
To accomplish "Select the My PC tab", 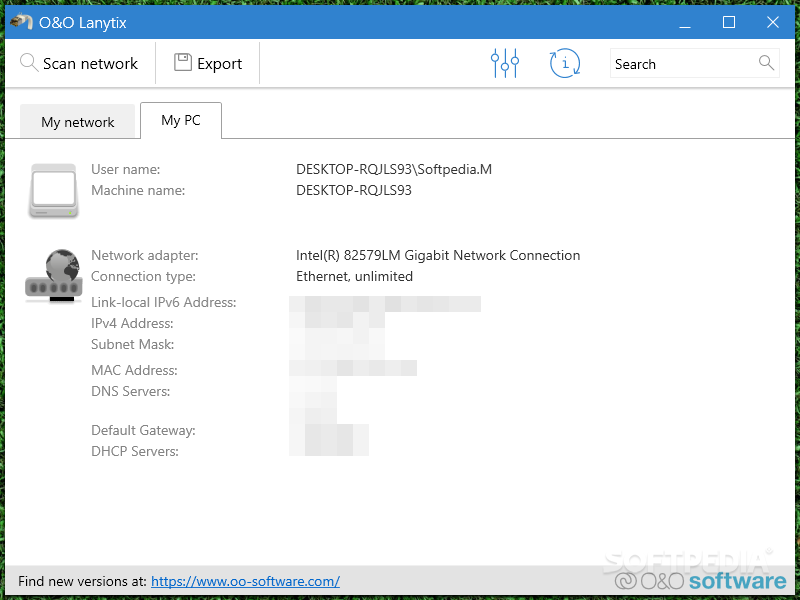I will pos(181,120).
